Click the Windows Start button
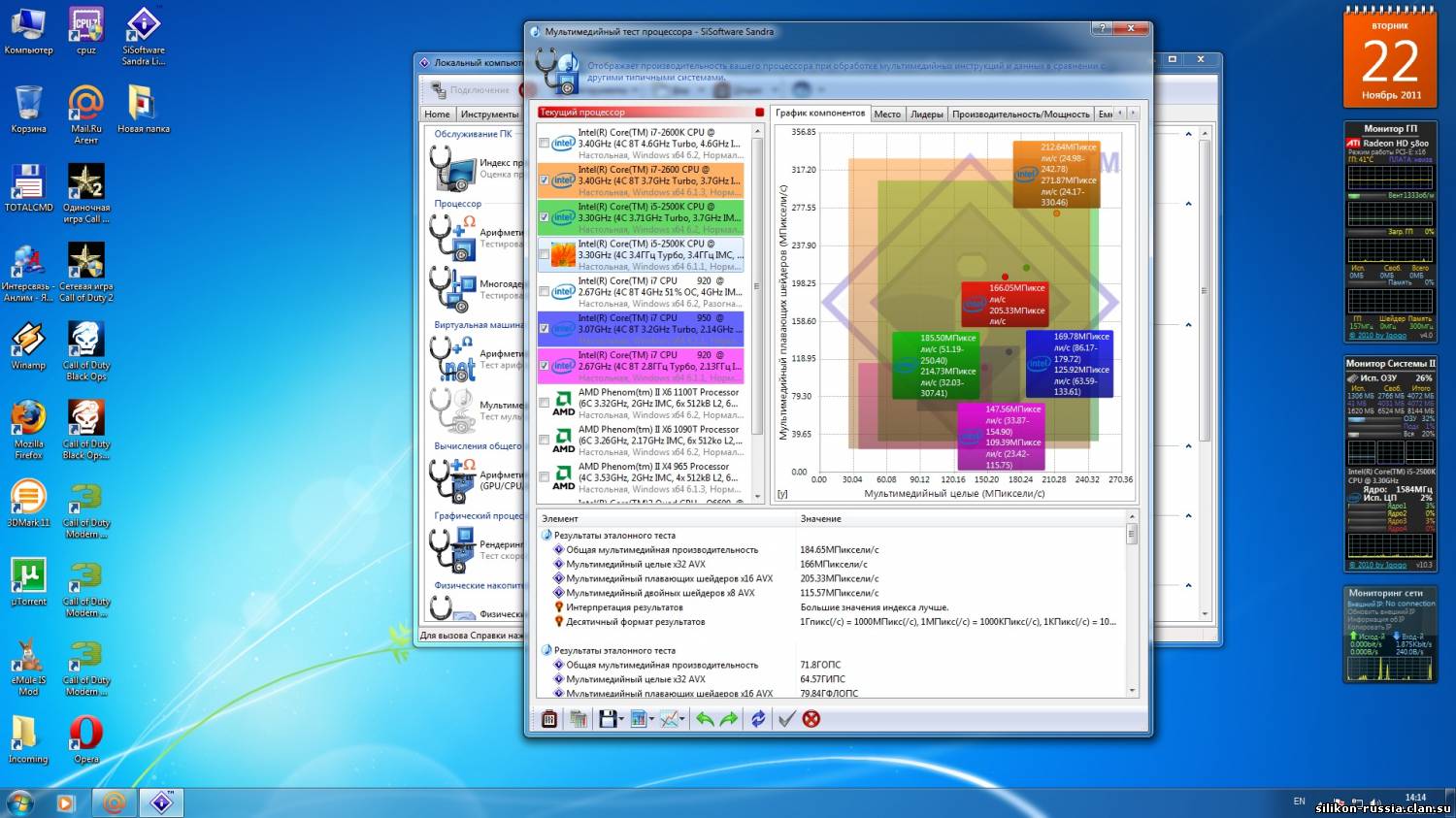Screen dimensions: 1456x818 click(19, 802)
